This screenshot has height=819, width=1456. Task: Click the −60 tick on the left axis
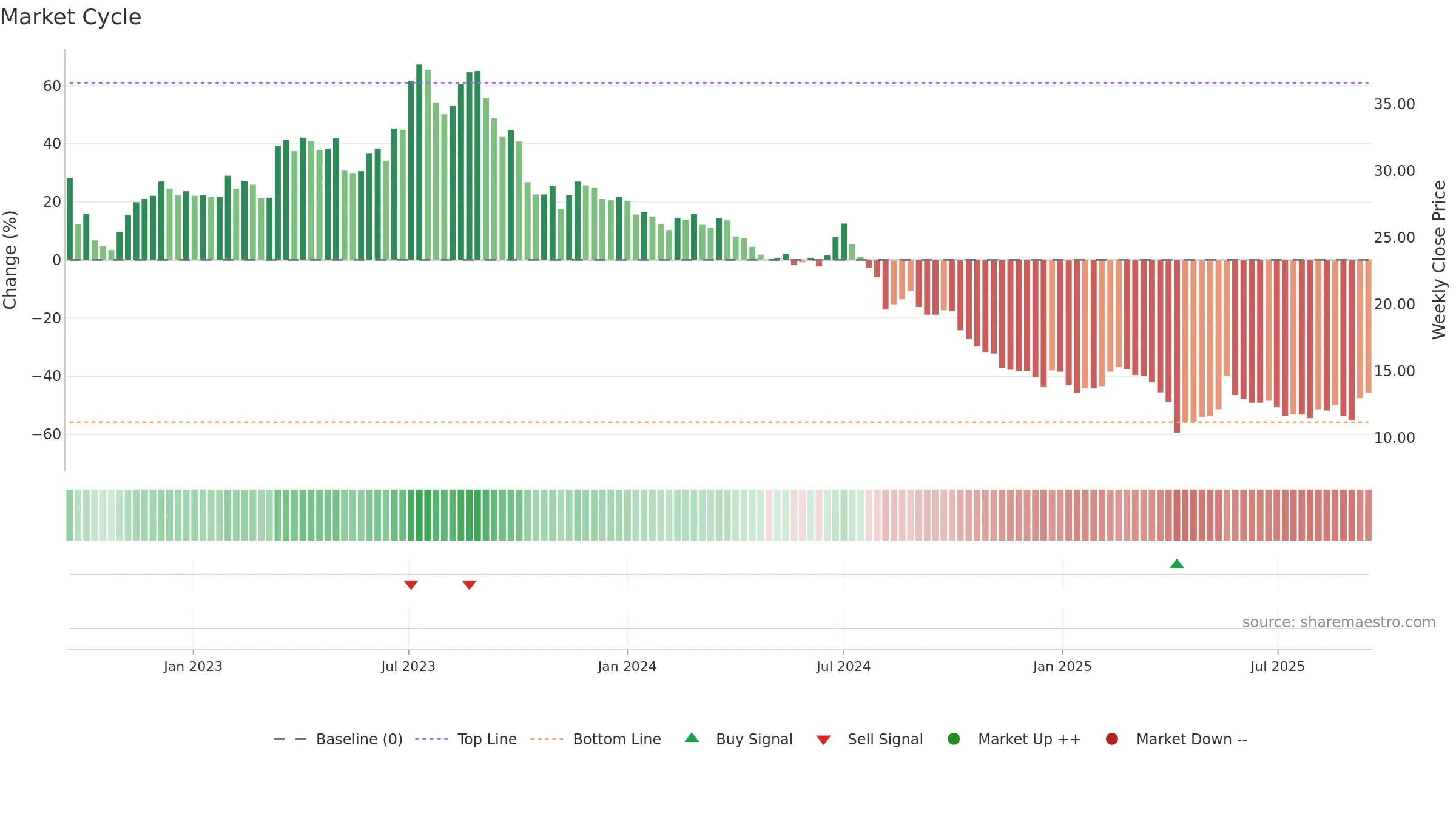coord(47,434)
